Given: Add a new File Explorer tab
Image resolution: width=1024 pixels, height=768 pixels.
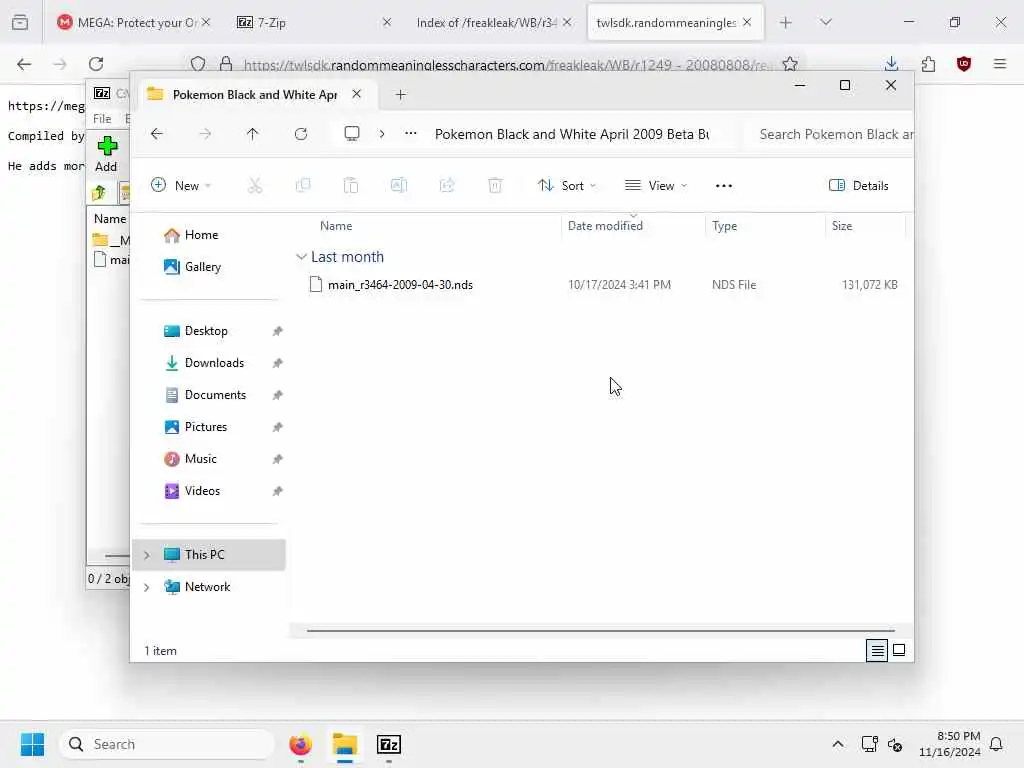Looking at the screenshot, I should click(401, 95).
